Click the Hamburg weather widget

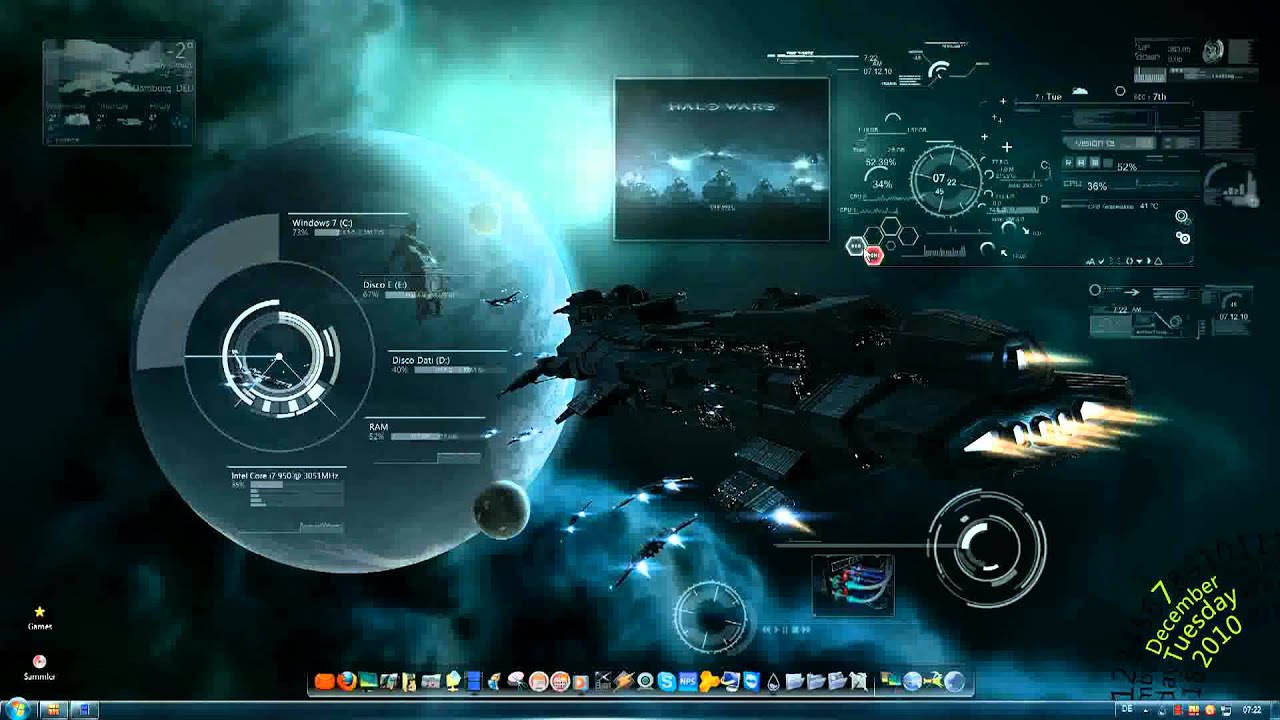click(119, 91)
